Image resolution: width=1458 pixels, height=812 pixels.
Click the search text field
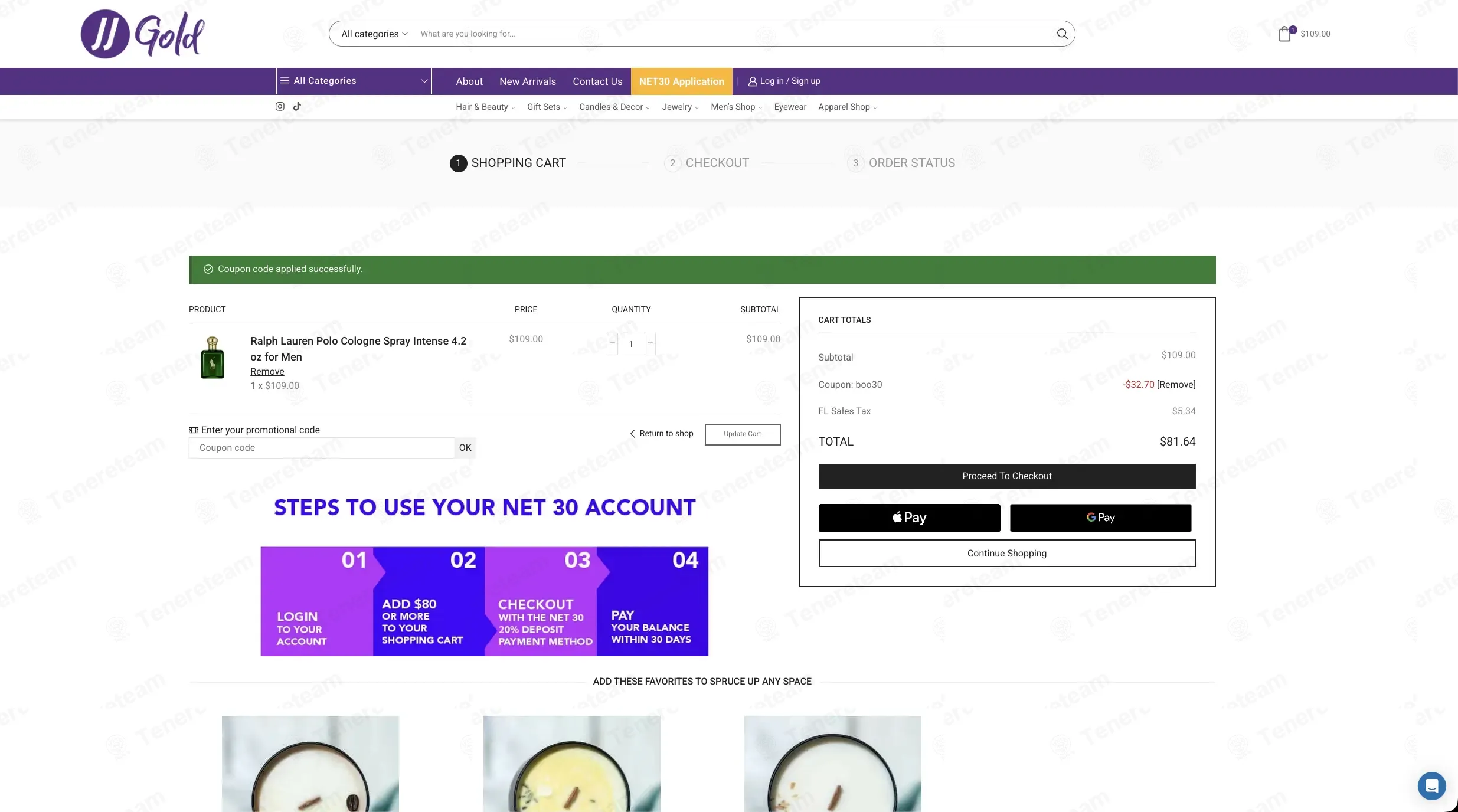(732, 34)
